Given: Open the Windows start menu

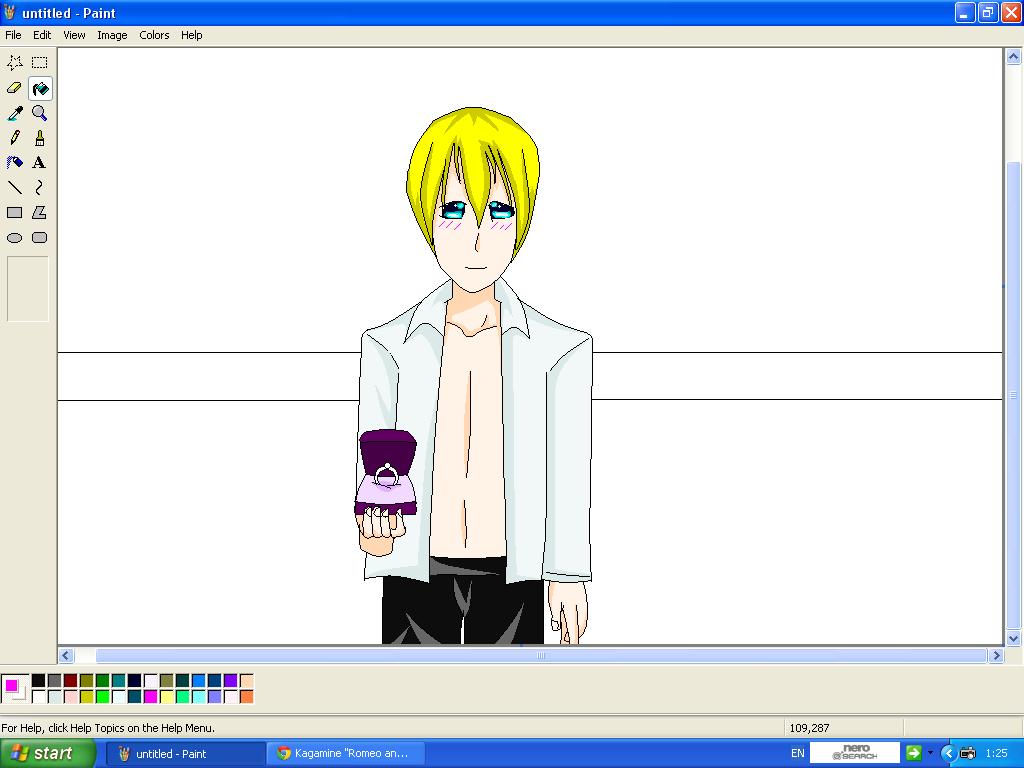Looking at the screenshot, I should [48, 753].
